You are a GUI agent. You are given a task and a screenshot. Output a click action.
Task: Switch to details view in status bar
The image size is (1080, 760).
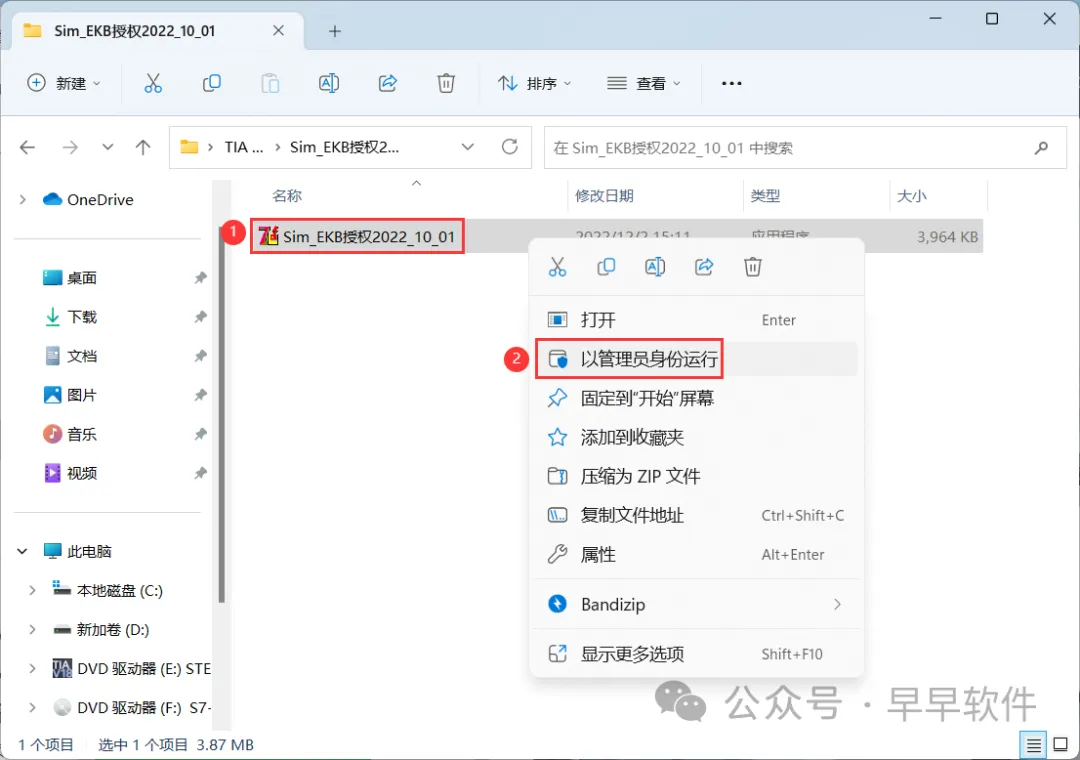1034,745
